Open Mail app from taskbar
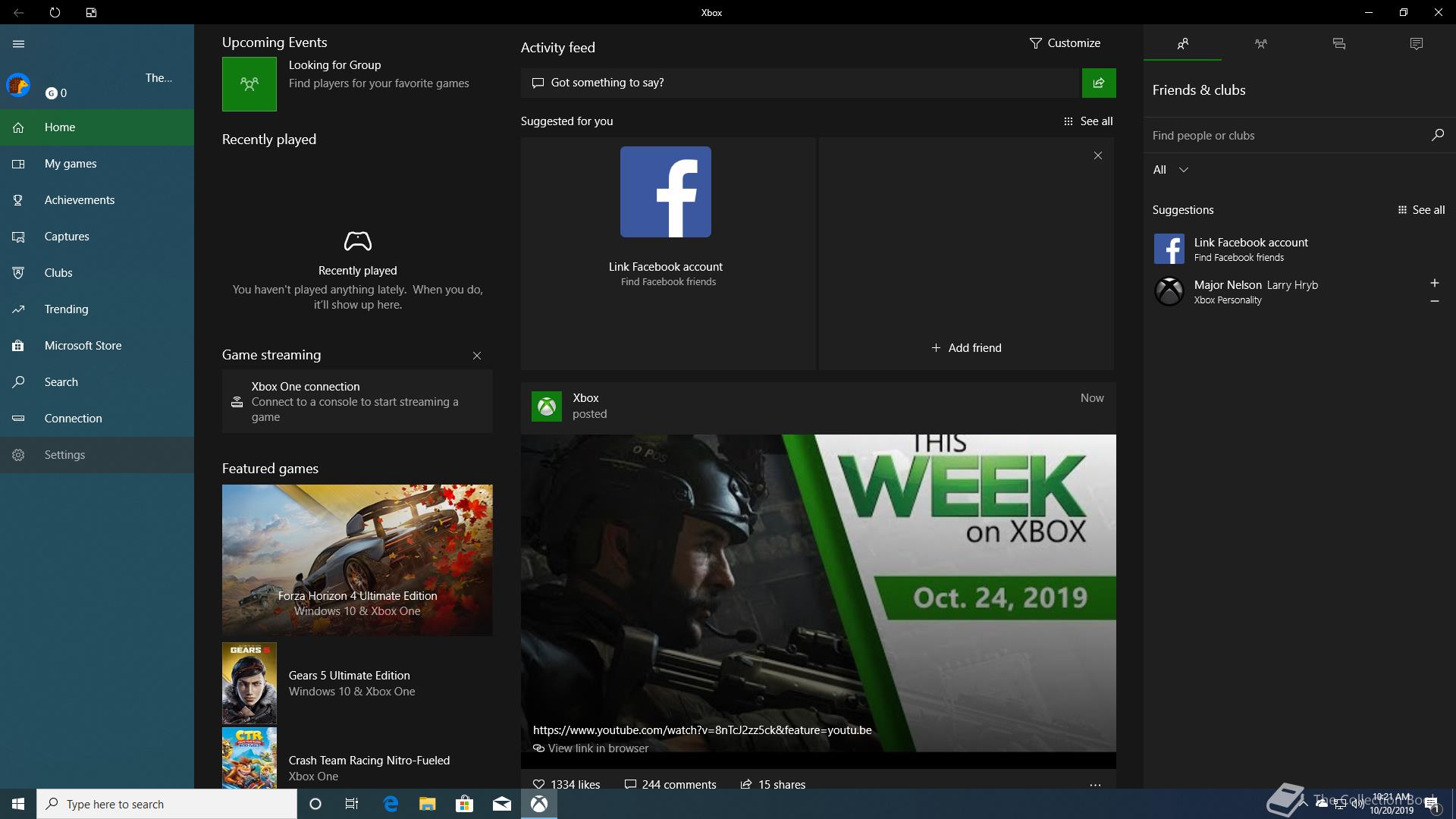 tap(501, 804)
